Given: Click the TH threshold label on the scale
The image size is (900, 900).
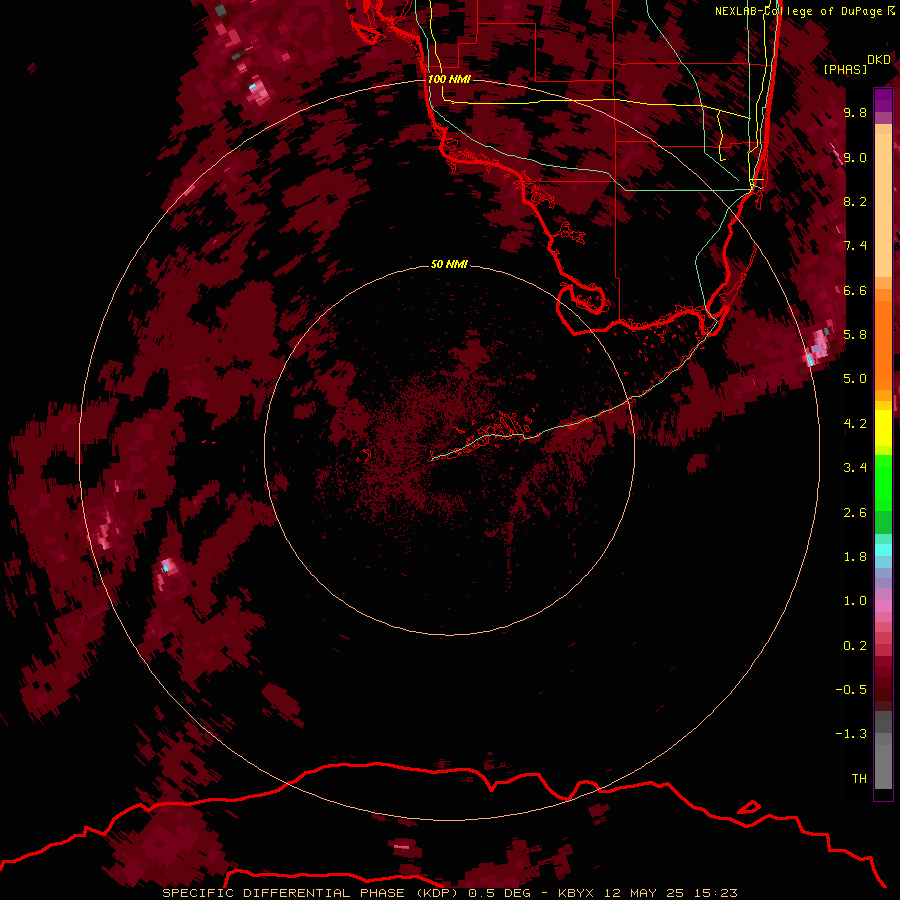Looking at the screenshot, I should click(x=859, y=779).
